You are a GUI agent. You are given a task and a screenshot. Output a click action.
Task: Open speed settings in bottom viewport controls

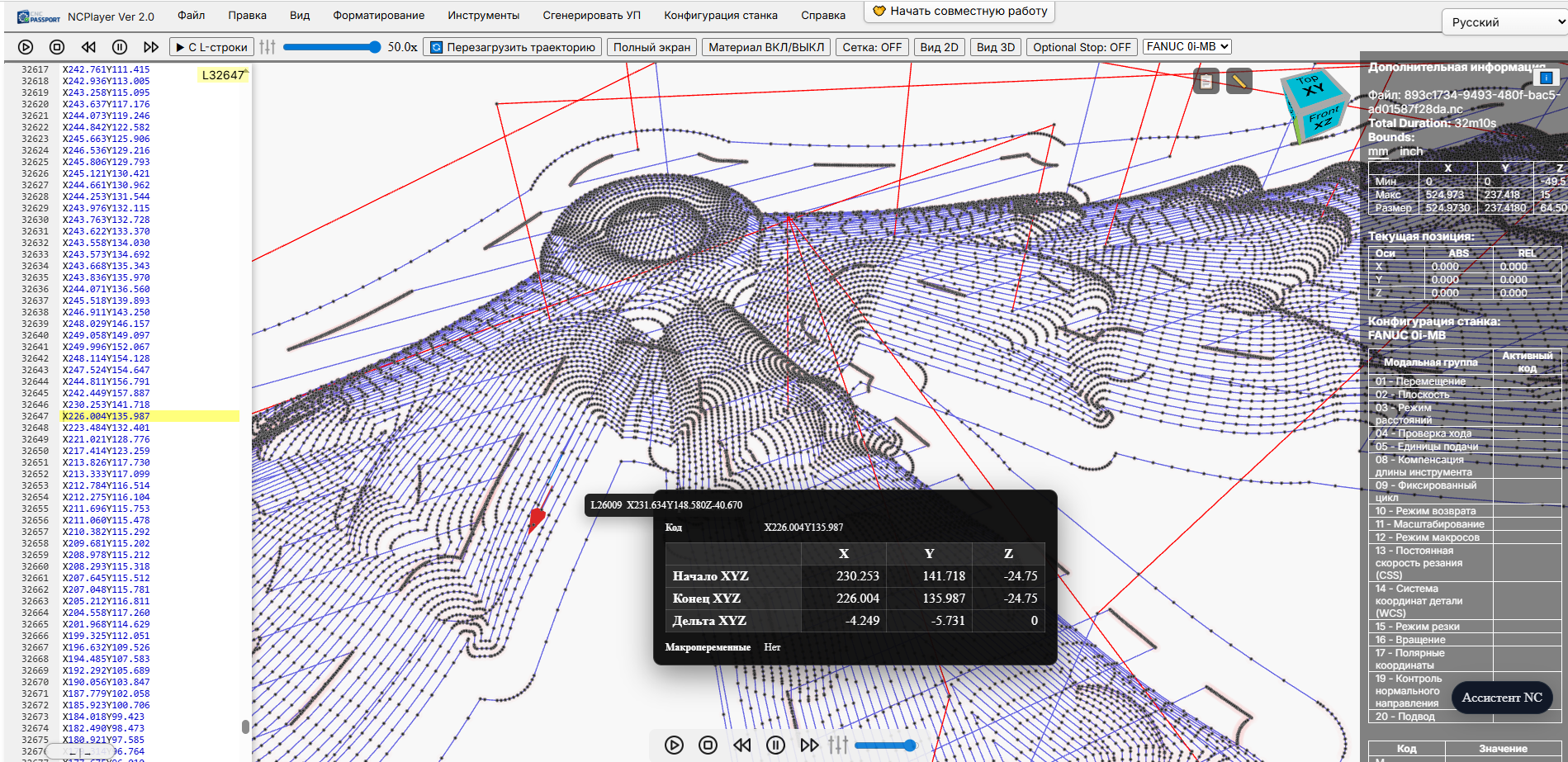(838, 745)
